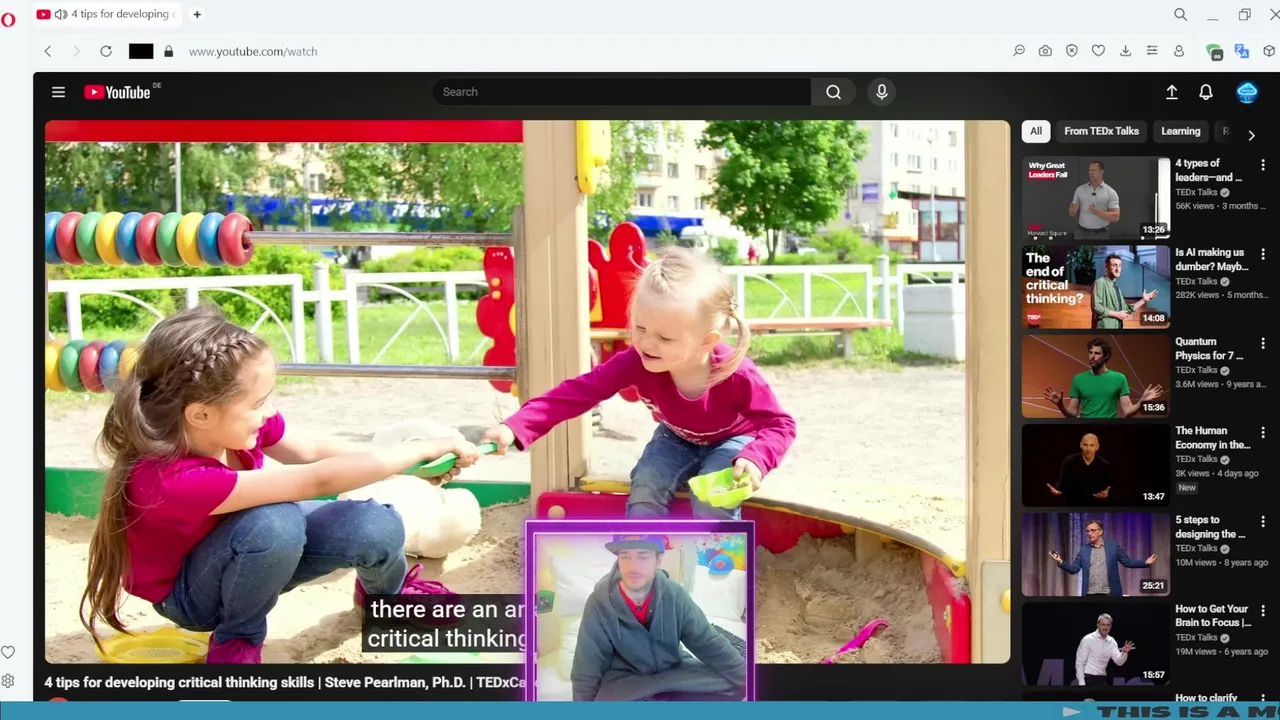Open thumbnail of 4 types of leaders video
1280x720 pixels.
pyautogui.click(x=1095, y=197)
